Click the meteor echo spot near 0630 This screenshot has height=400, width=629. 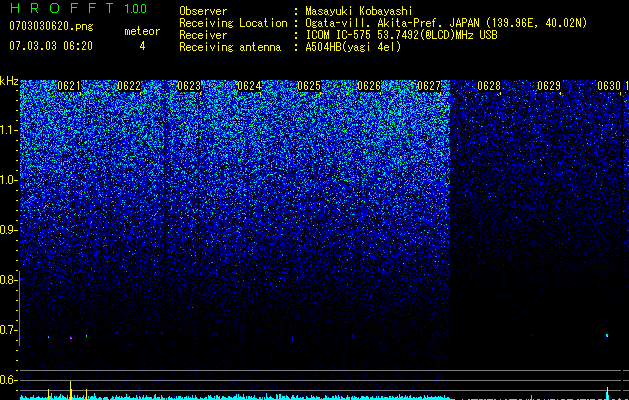tap(607, 335)
